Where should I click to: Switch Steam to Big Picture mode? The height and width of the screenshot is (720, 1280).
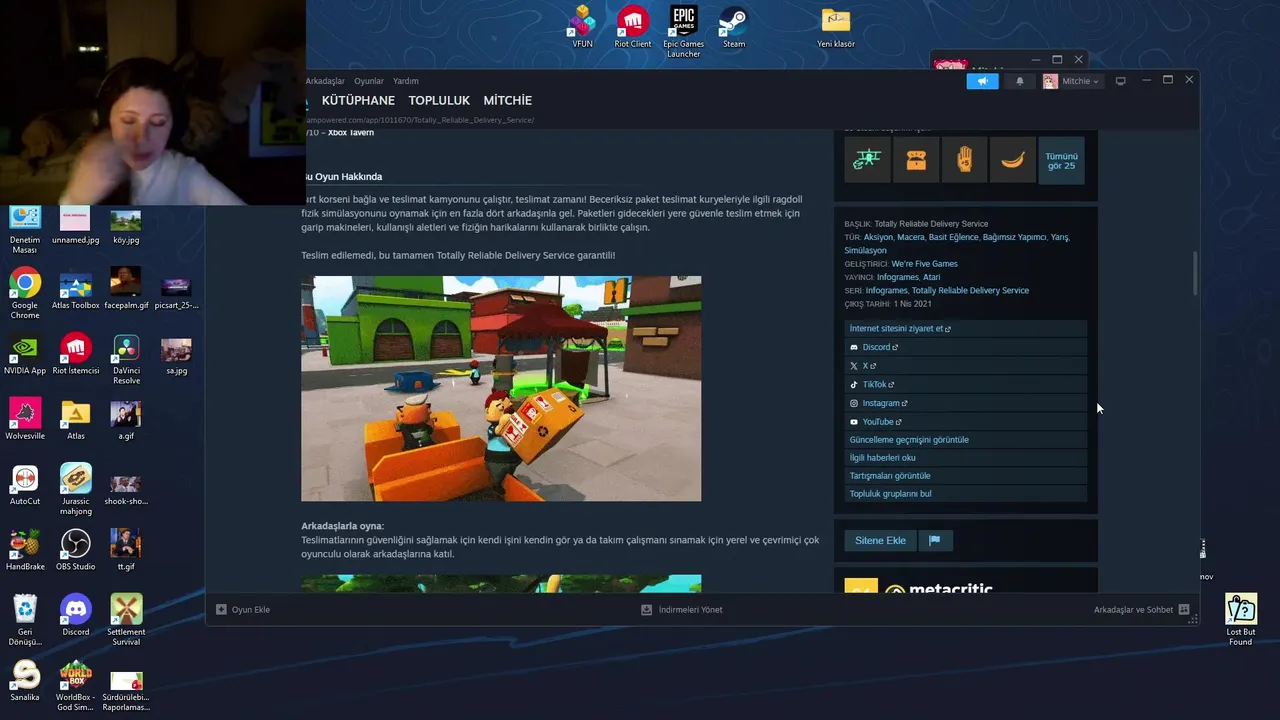(x=1120, y=81)
